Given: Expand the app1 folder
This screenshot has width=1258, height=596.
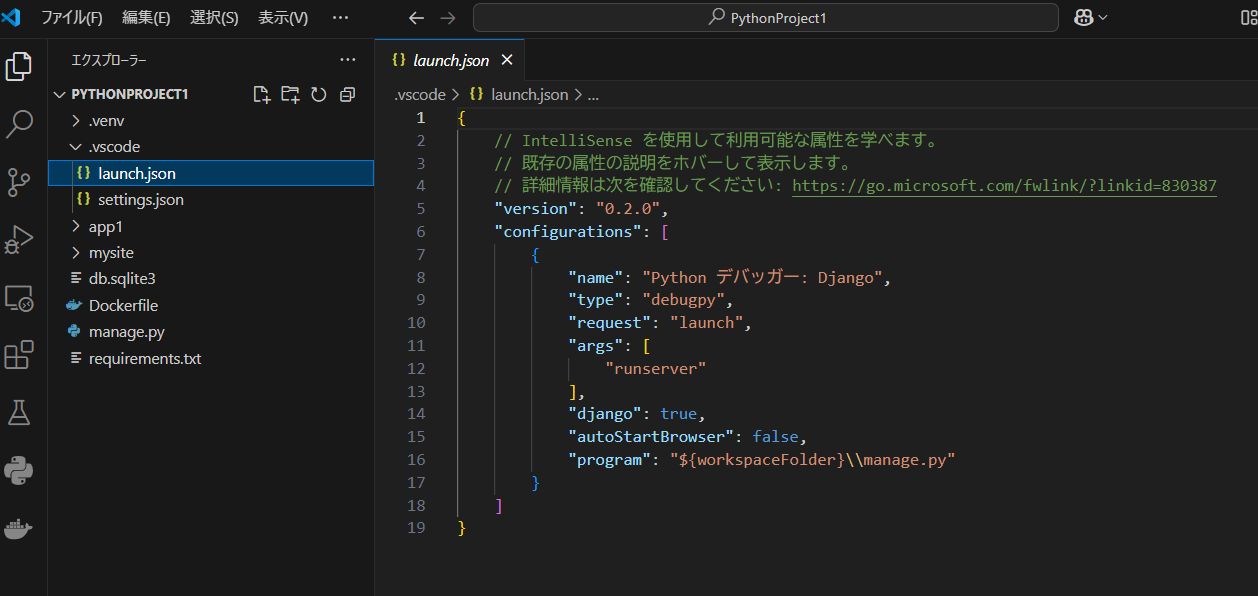Looking at the screenshot, I should point(105,227).
